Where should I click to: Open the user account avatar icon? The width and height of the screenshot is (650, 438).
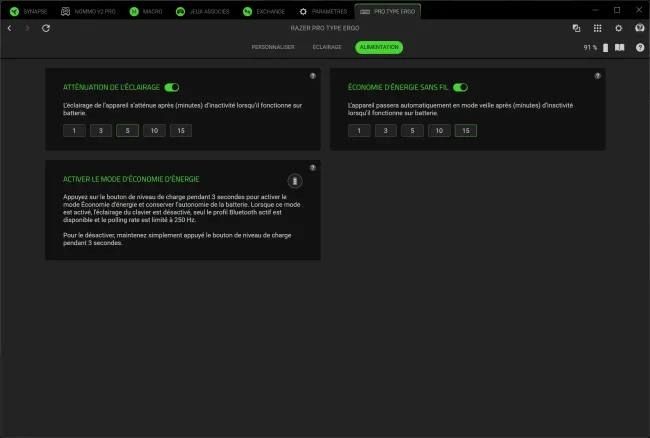pyautogui.click(x=640, y=28)
